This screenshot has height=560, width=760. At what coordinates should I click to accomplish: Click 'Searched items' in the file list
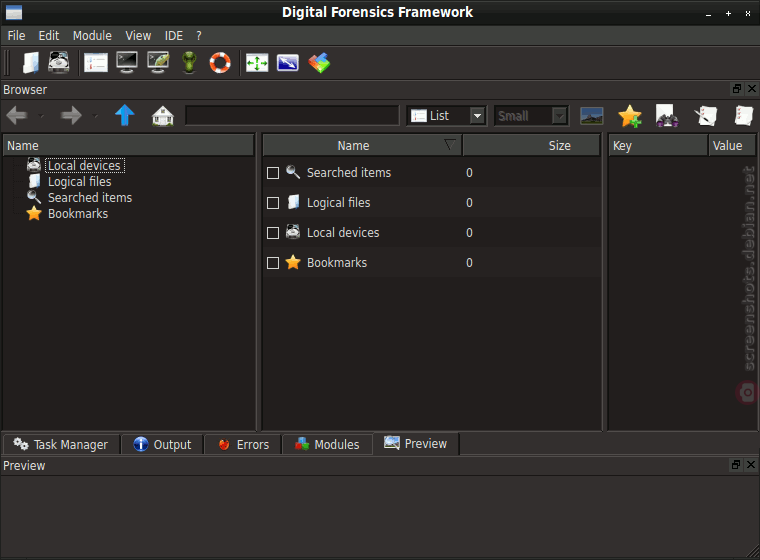pos(348,173)
